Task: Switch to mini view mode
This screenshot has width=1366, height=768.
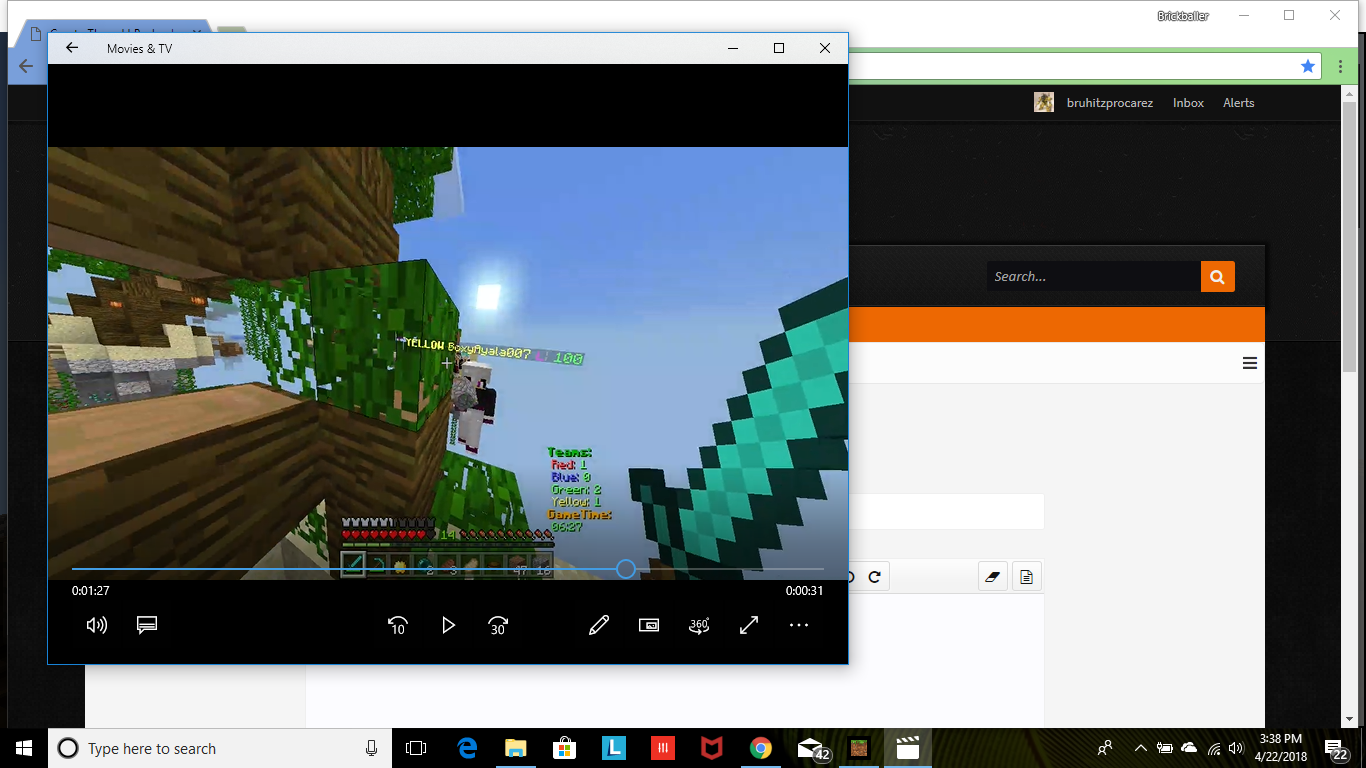Action: pos(649,625)
